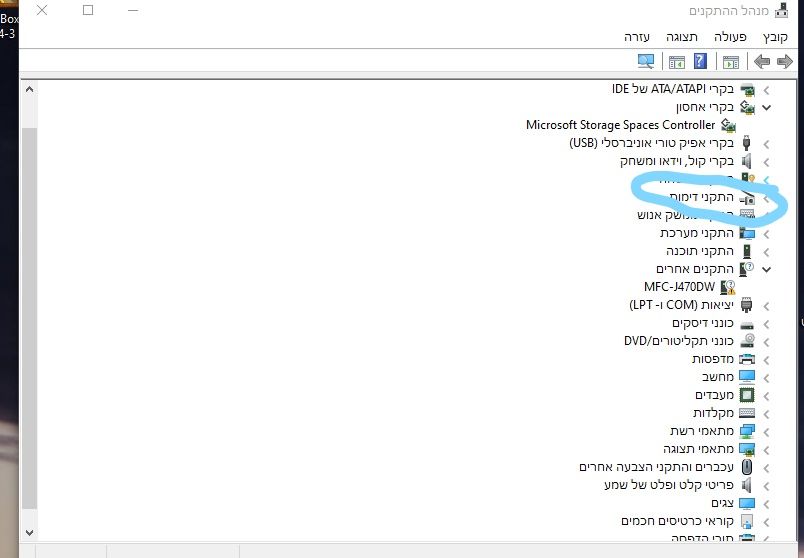Click the USB controllers plug icon
Image resolution: width=804 pixels, height=558 pixels.
[746, 143]
